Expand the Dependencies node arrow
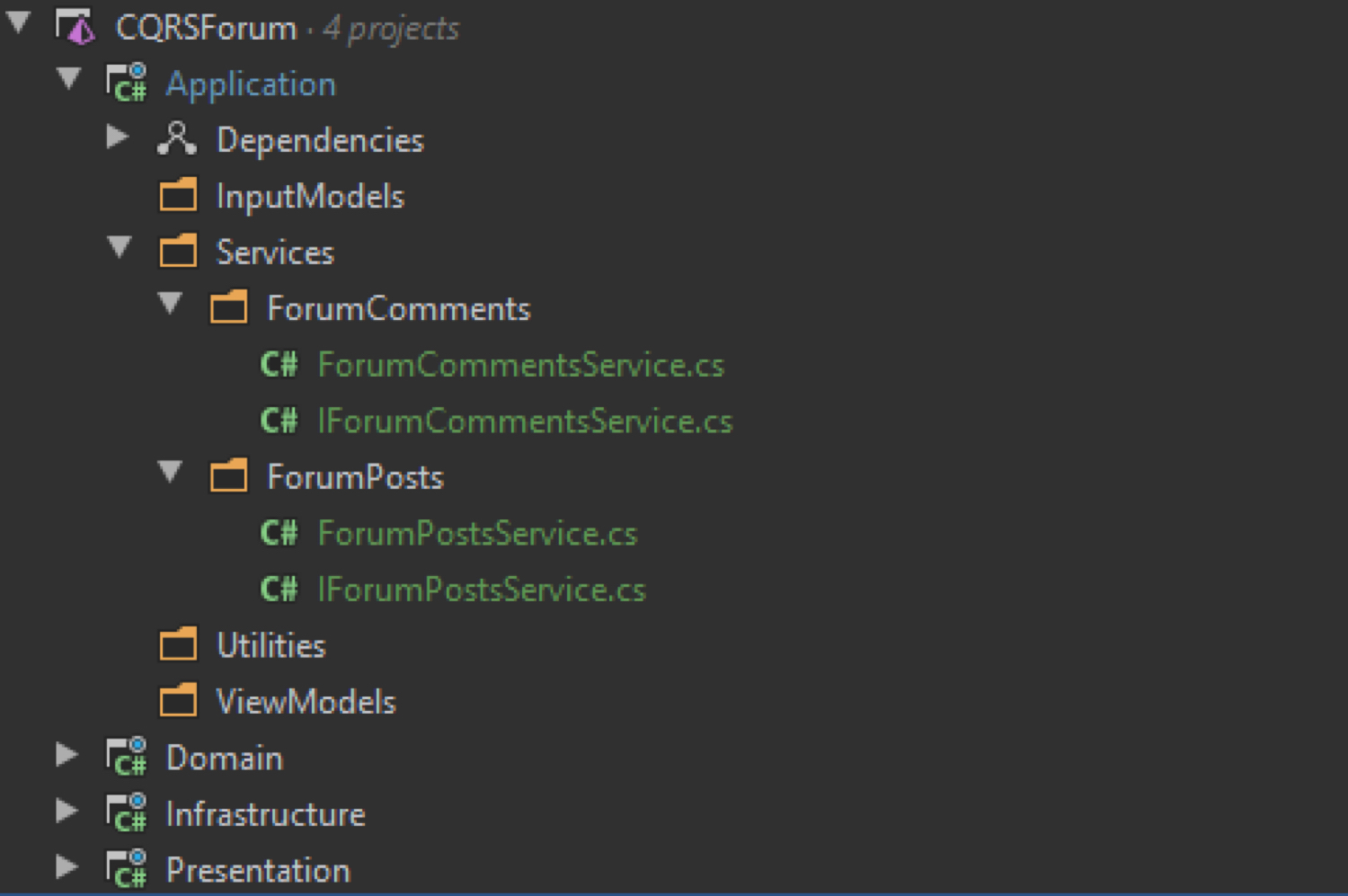1348x896 pixels. pos(117,138)
